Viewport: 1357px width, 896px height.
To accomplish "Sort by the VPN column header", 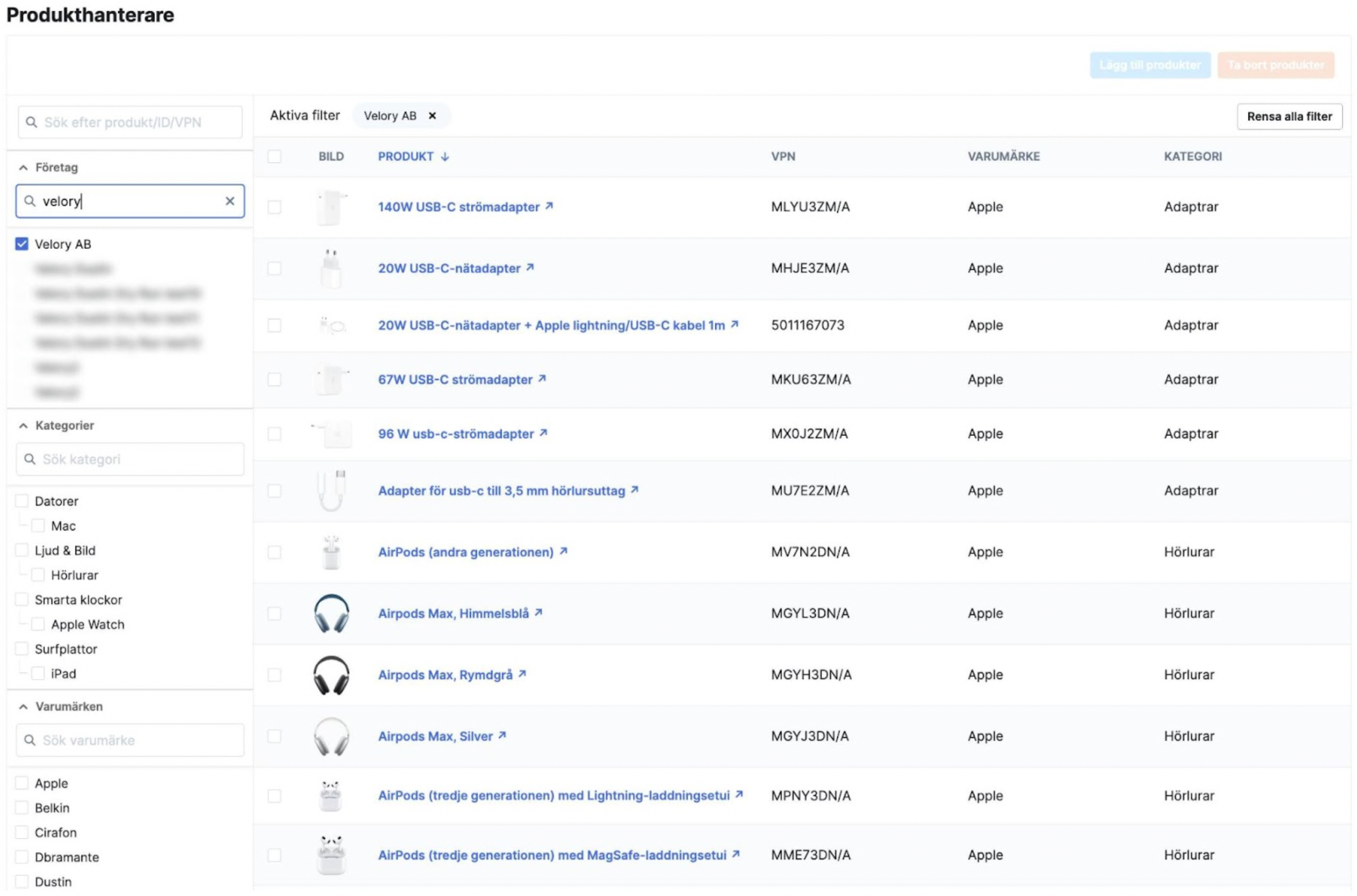I will pyautogui.click(x=783, y=156).
